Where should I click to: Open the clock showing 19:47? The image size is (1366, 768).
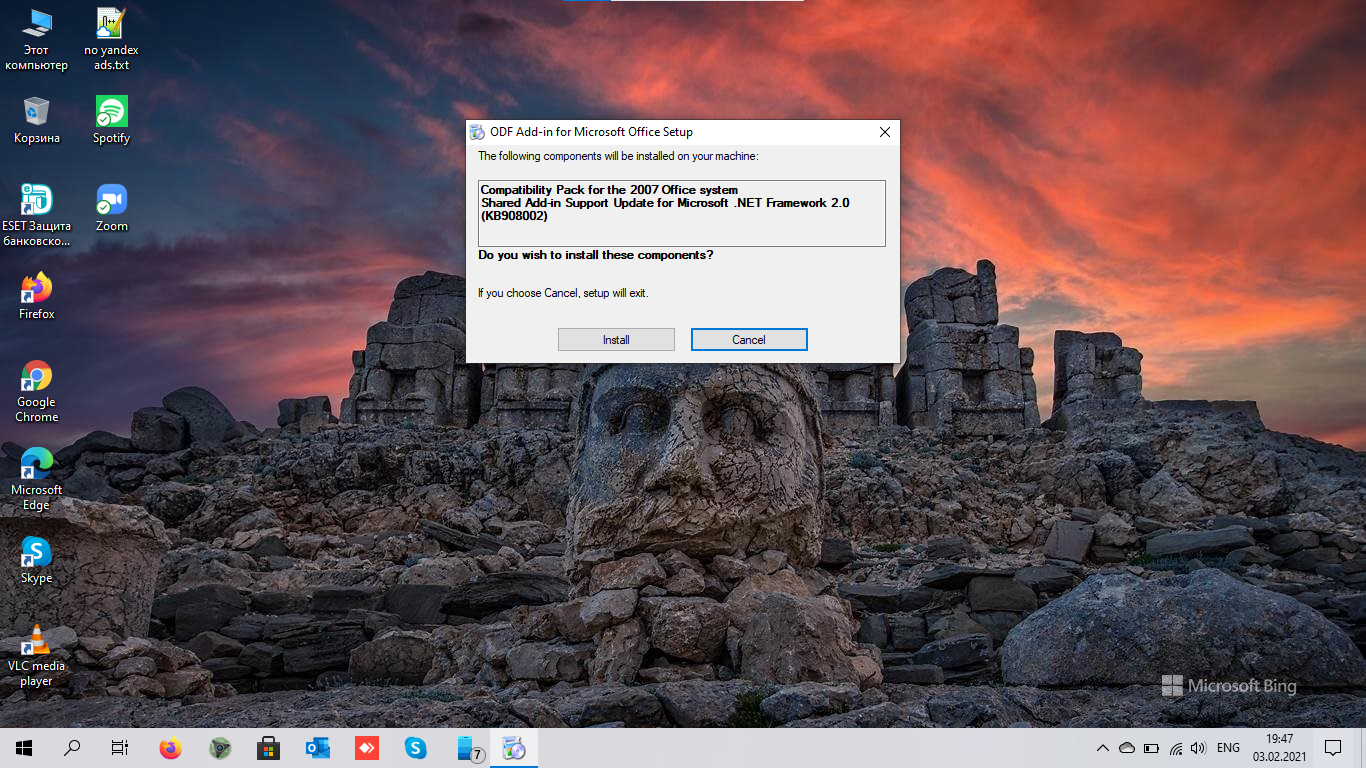(x=1279, y=748)
